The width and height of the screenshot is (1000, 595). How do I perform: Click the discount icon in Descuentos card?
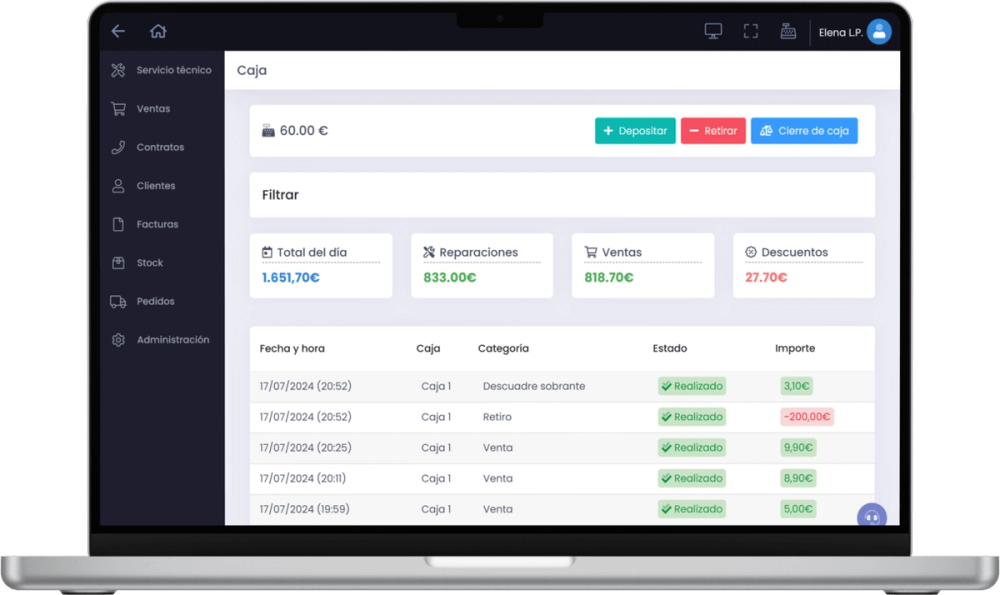(x=751, y=253)
